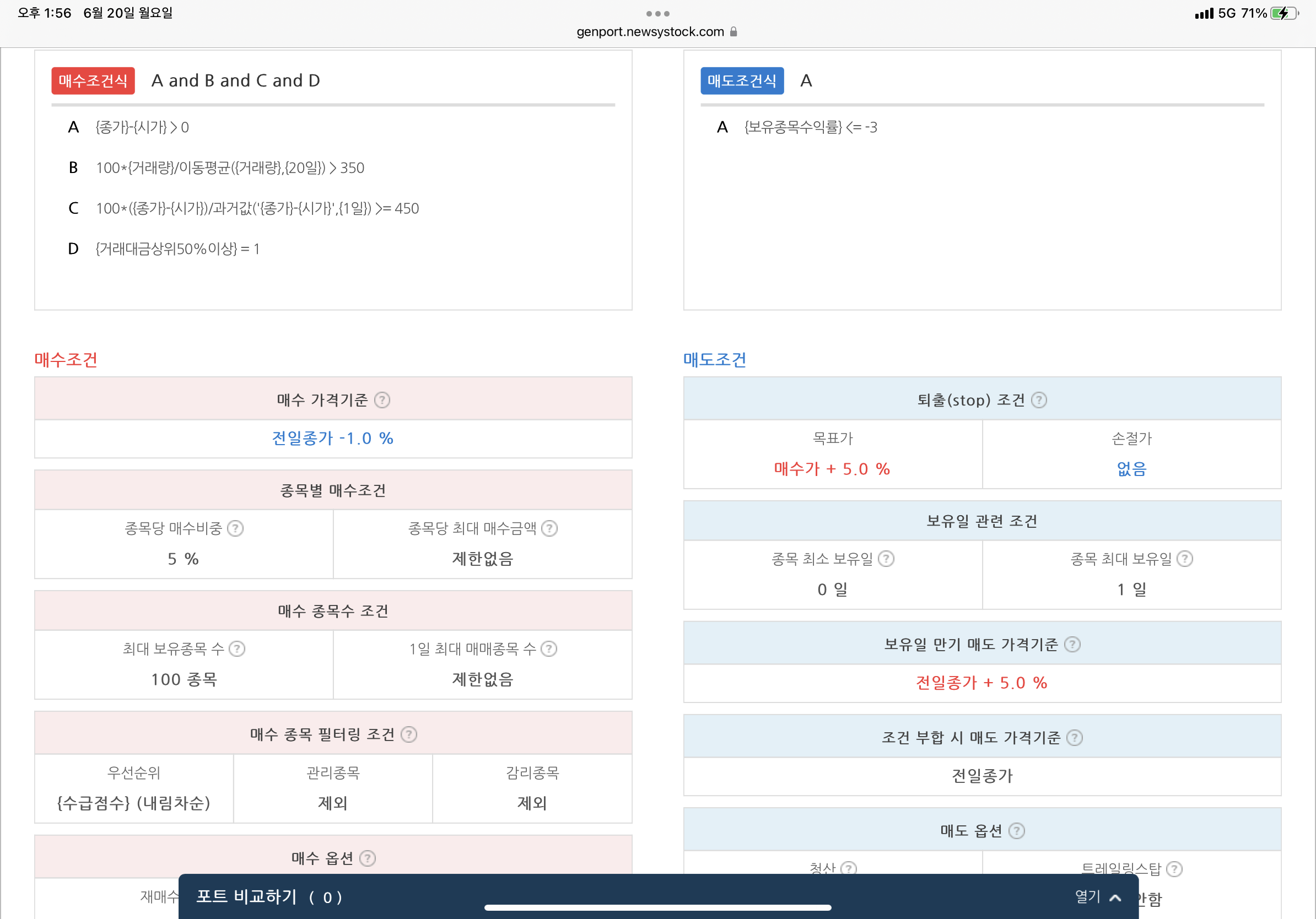1316x919 pixels.
Task: Click the 매수가 + 5.0 % target price
Action: [832, 469]
